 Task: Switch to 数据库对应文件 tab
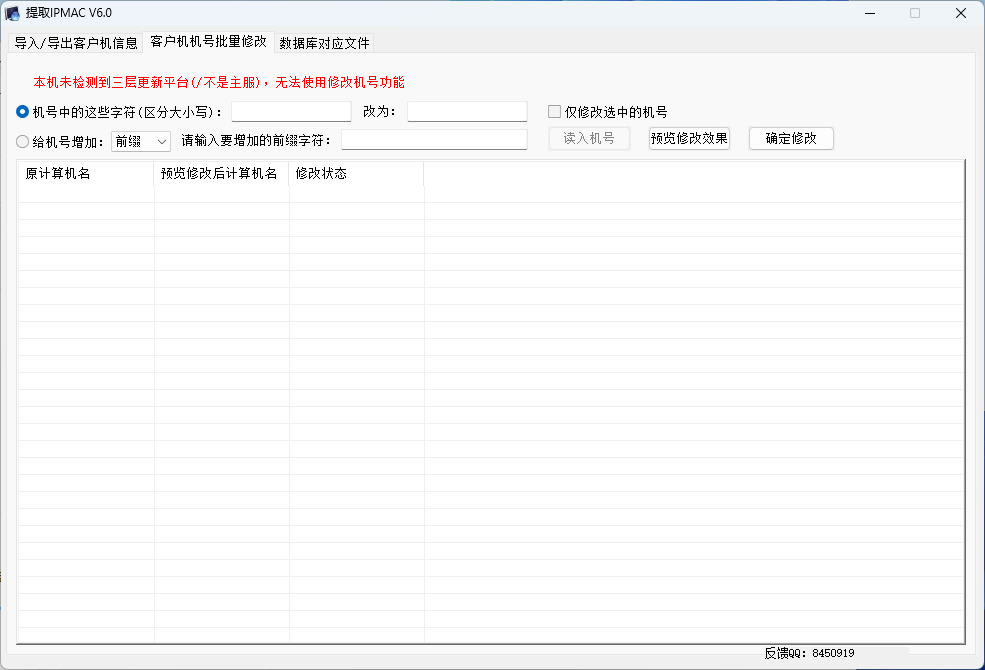(324, 43)
